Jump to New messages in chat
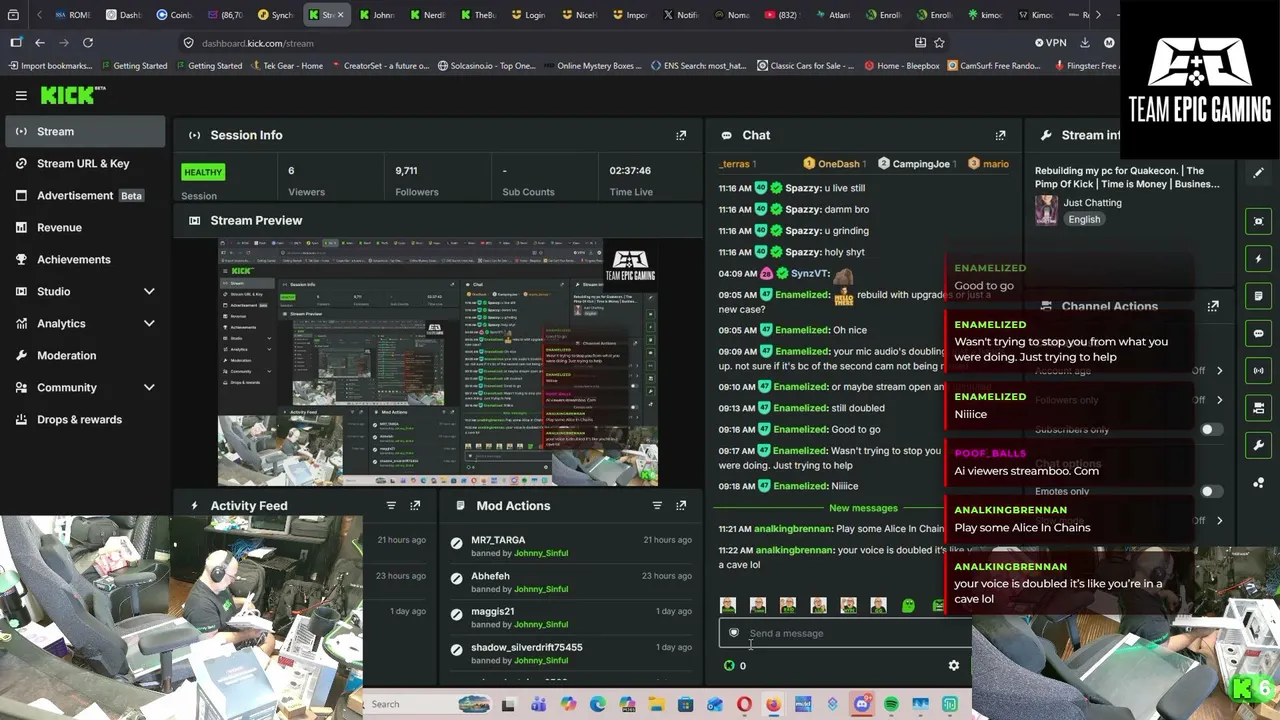The height and width of the screenshot is (720, 1280). pos(863,508)
